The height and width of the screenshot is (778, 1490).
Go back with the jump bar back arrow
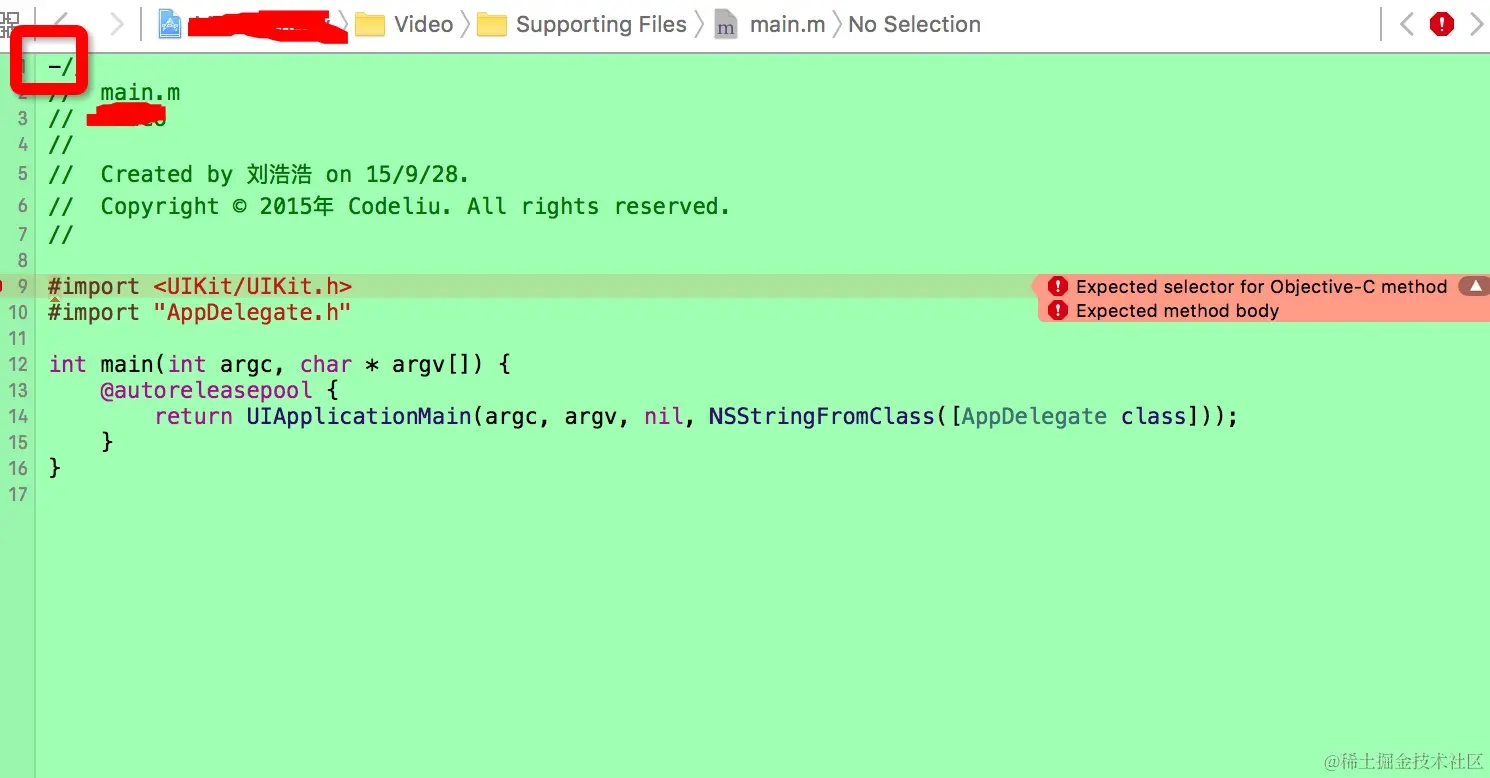tap(63, 23)
